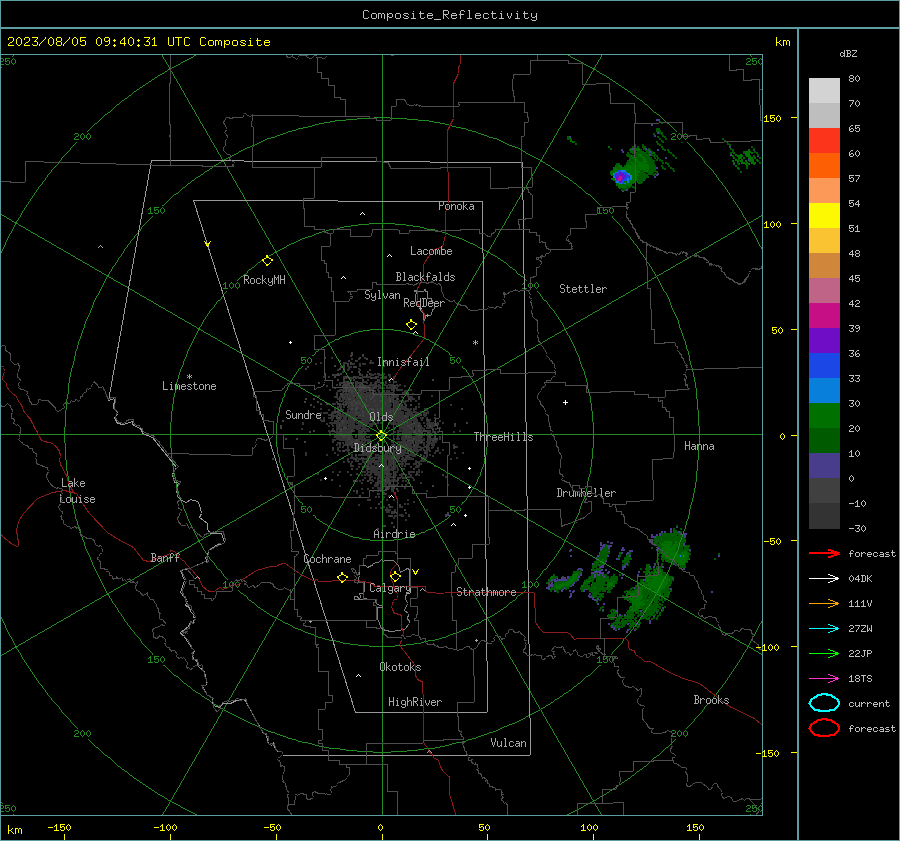Click the magenta storm core near Stettler's northeast
Image resolution: width=900 pixels, height=841 pixels.
pos(619,177)
